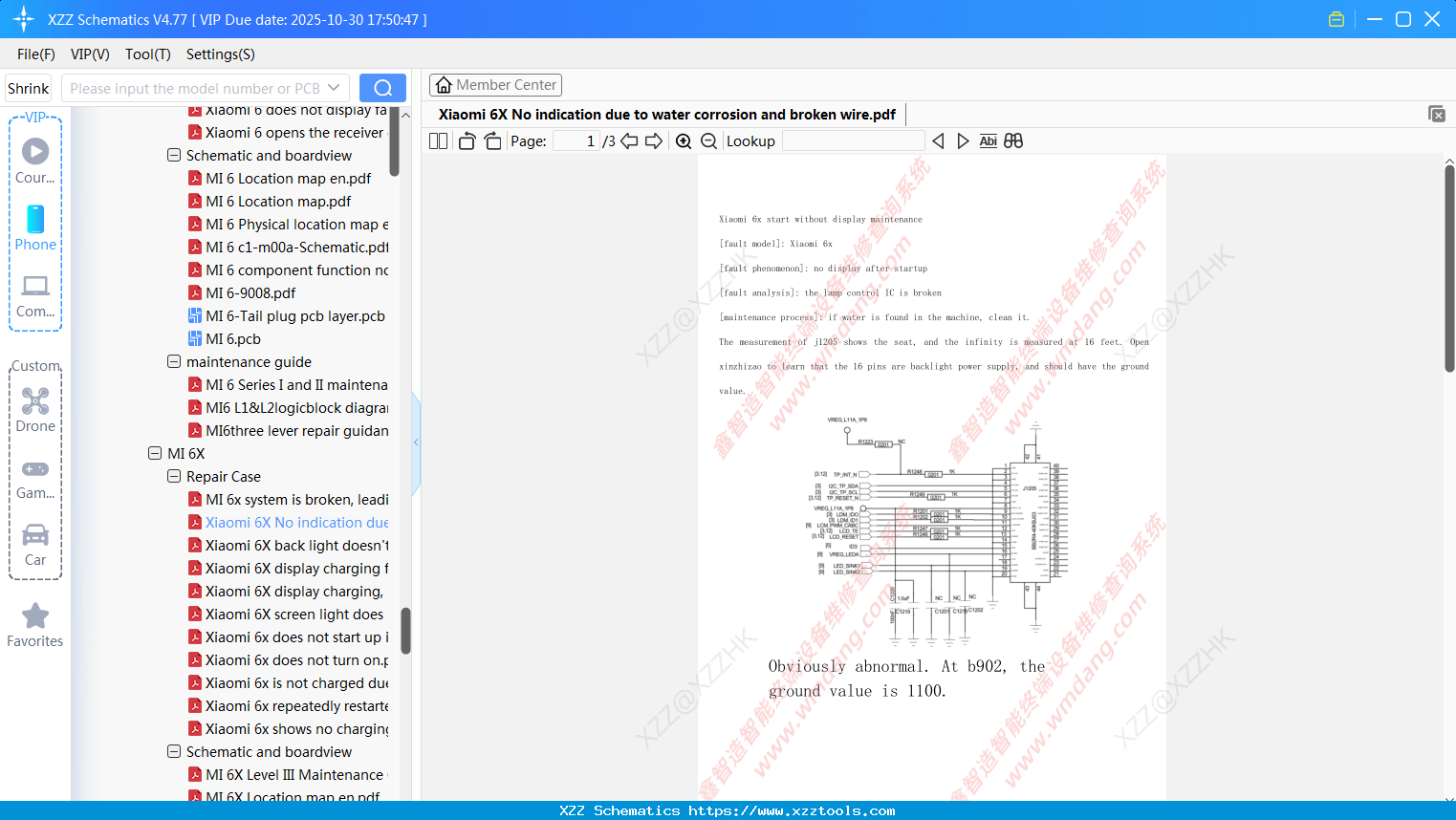
Task: Go to the previous PDF page
Action: 629,141
